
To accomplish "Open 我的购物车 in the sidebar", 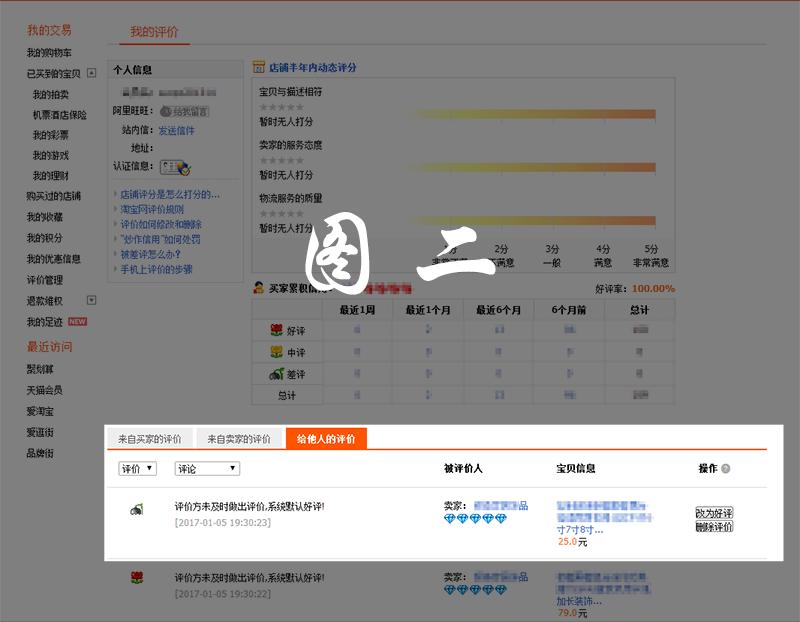I will point(49,52).
